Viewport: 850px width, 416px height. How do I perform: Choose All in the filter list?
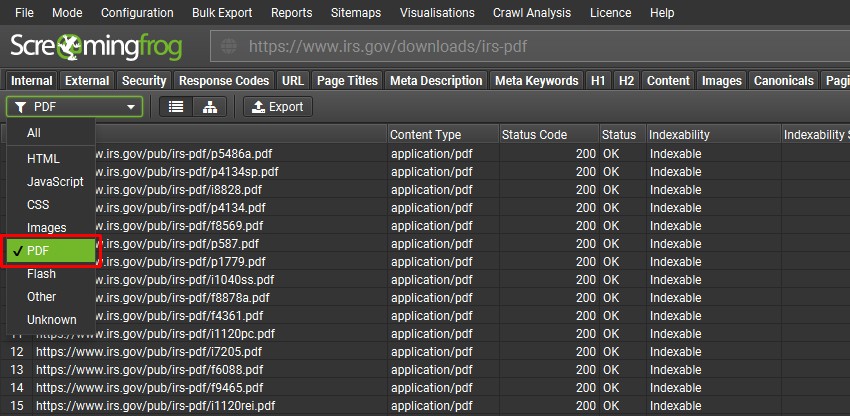click(51, 133)
